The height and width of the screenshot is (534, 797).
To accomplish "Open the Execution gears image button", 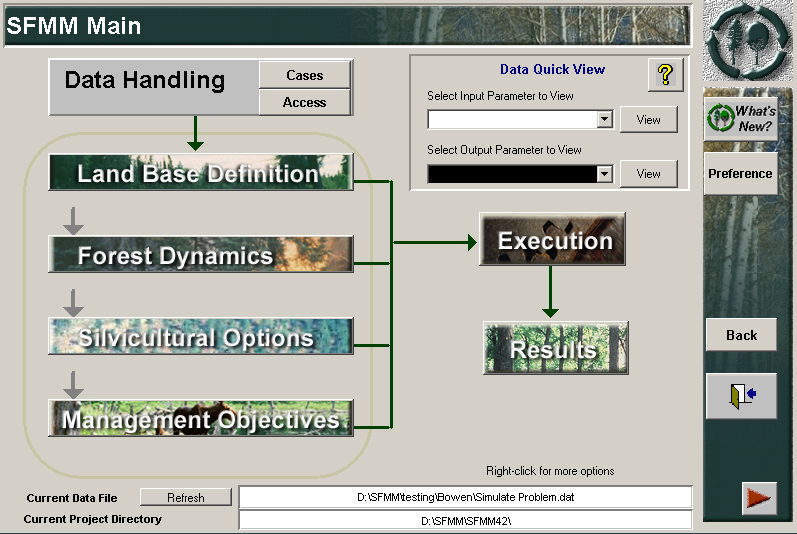I will point(553,239).
